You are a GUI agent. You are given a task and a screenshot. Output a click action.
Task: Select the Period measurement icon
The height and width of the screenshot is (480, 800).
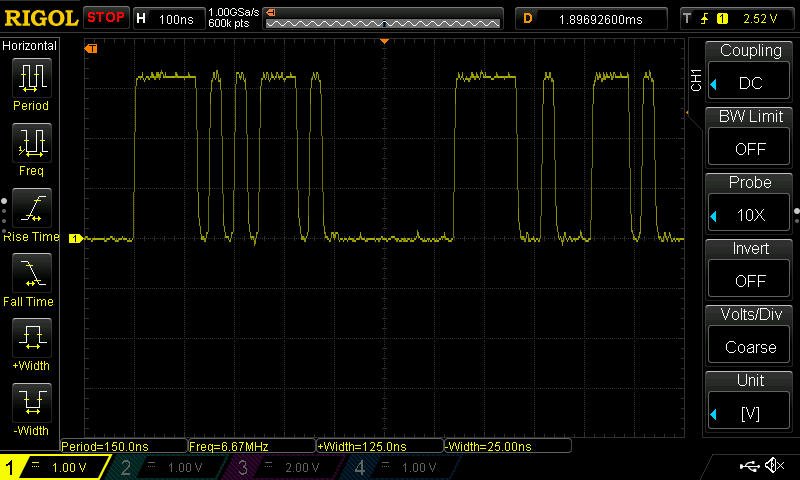click(30, 78)
